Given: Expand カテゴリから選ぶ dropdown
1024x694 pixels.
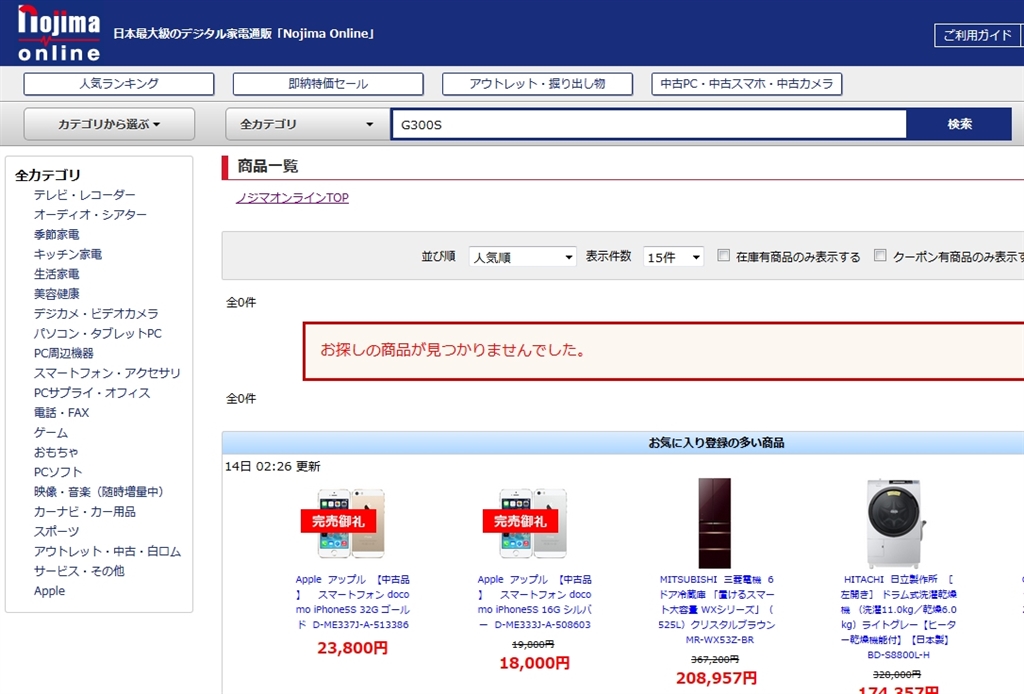Looking at the screenshot, I should pyautogui.click(x=109, y=124).
